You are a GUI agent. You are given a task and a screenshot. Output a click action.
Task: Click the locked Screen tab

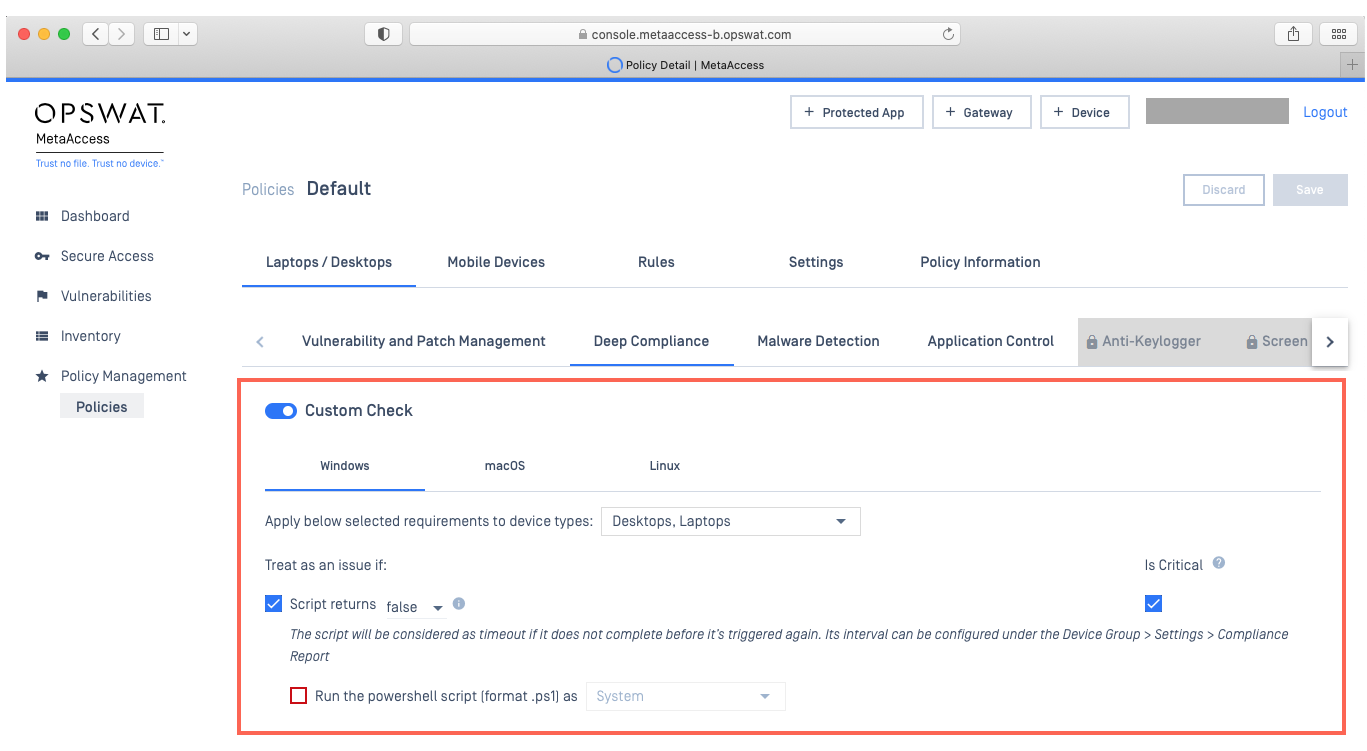pos(1277,341)
